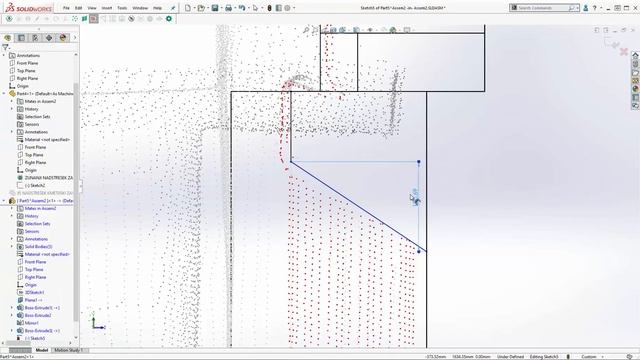640x360 pixels.
Task: Select PropertyManager tab
Action: [x=21, y=38]
